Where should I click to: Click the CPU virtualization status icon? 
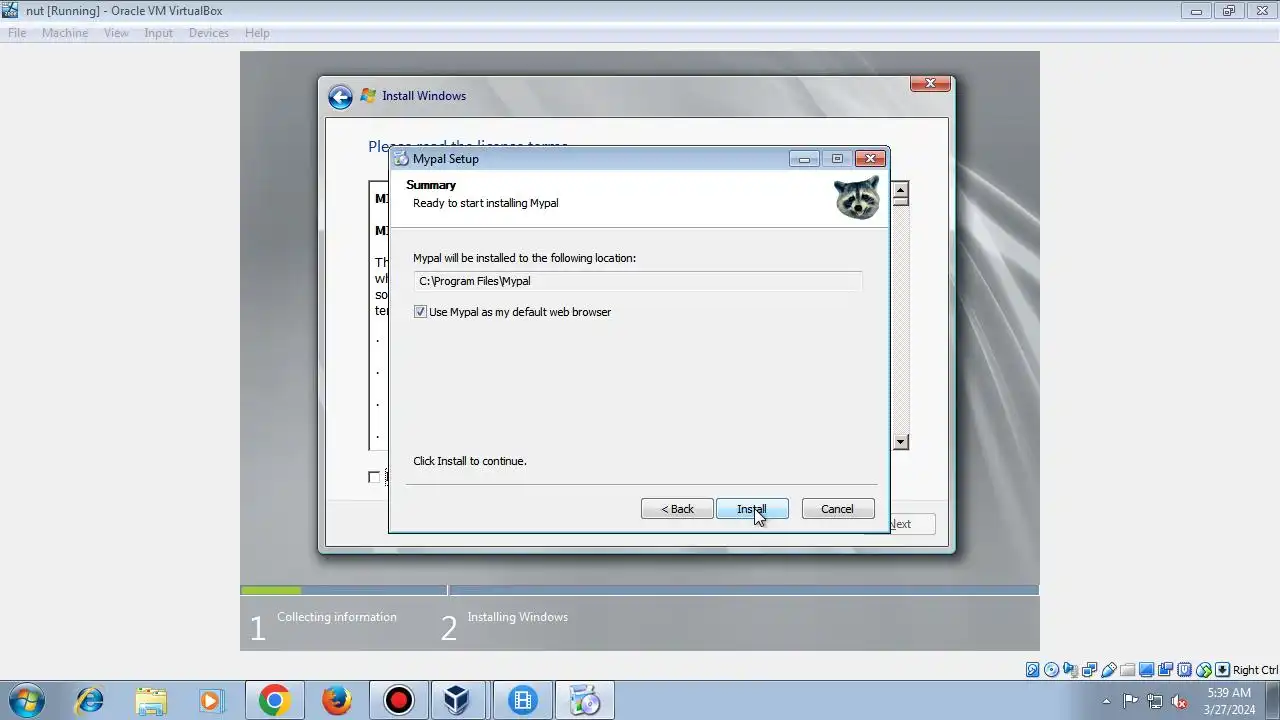pos(1185,670)
